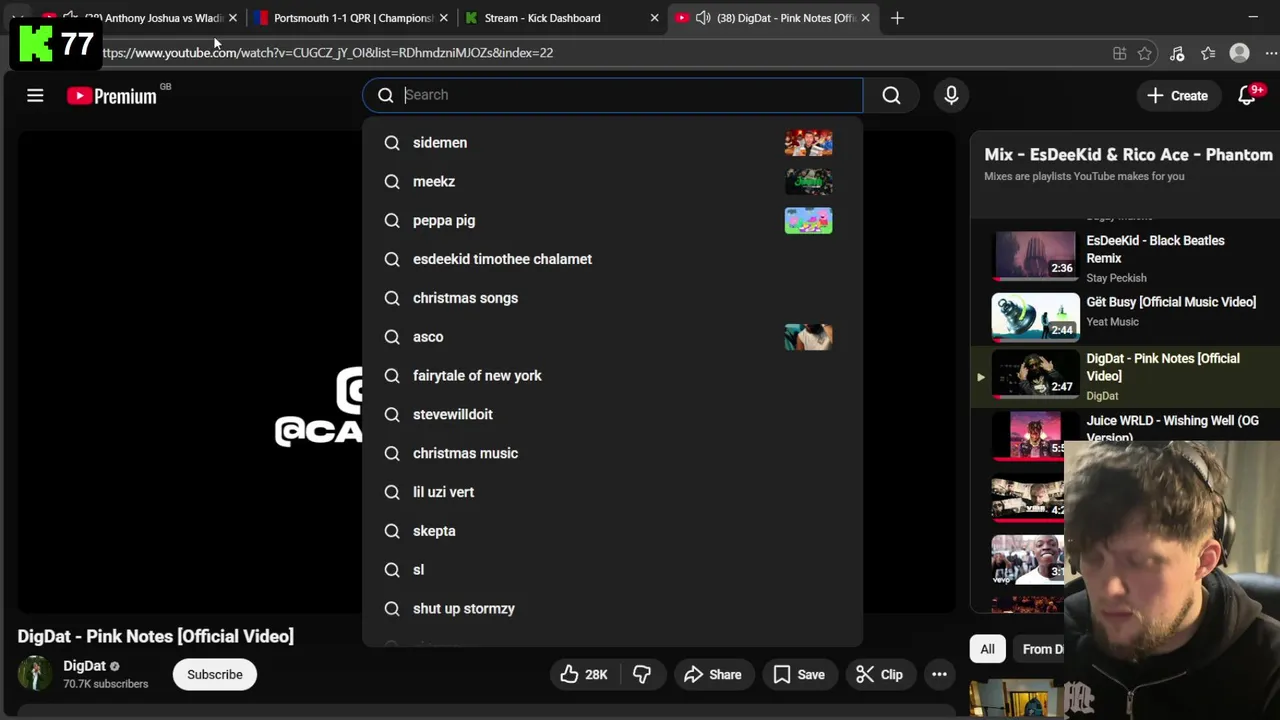
Task: Open Mix - EsDeeKid & Rico Ace title
Action: coord(1128,155)
